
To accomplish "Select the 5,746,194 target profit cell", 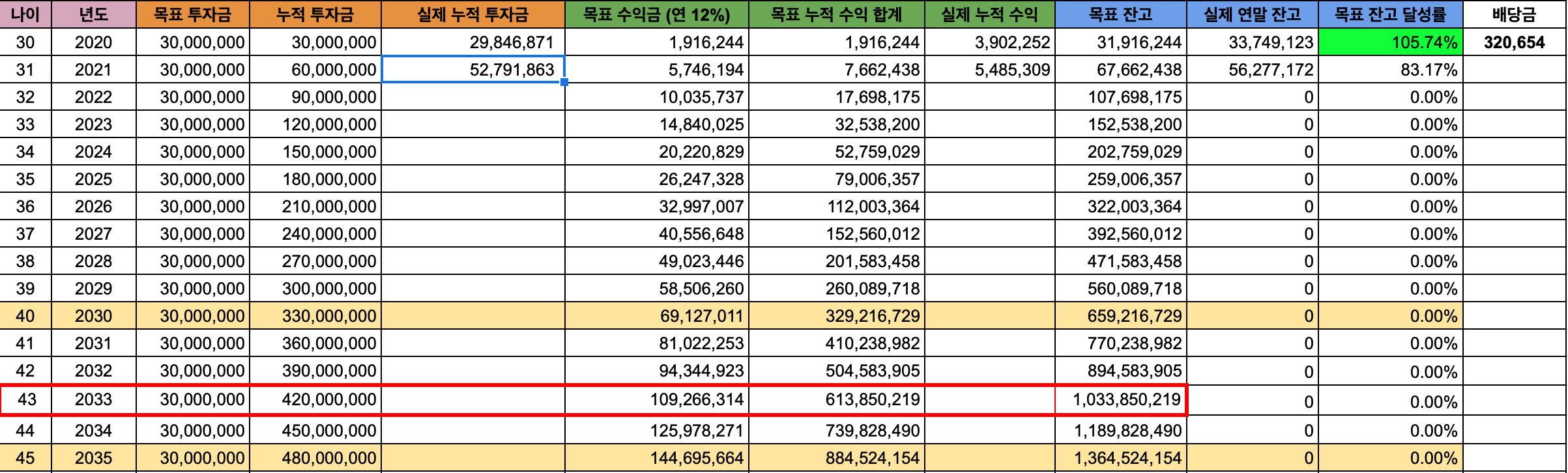I will click(x=657, y=70).
